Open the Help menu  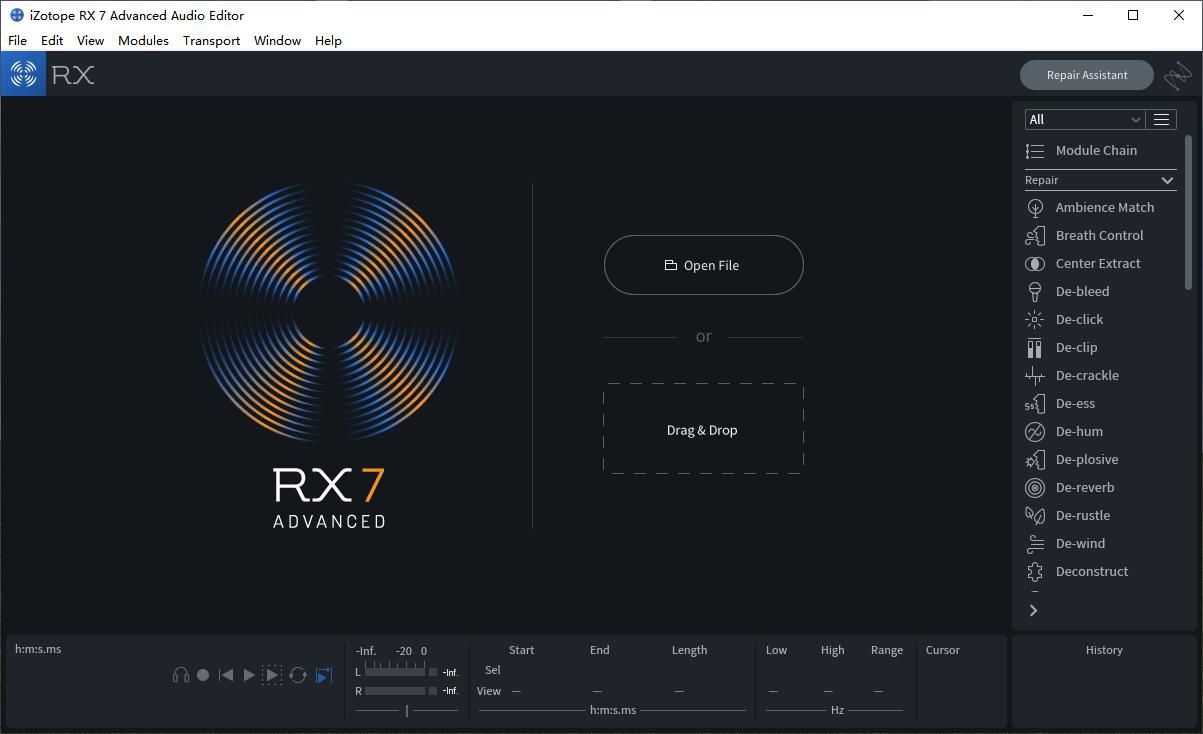[328, 40]
